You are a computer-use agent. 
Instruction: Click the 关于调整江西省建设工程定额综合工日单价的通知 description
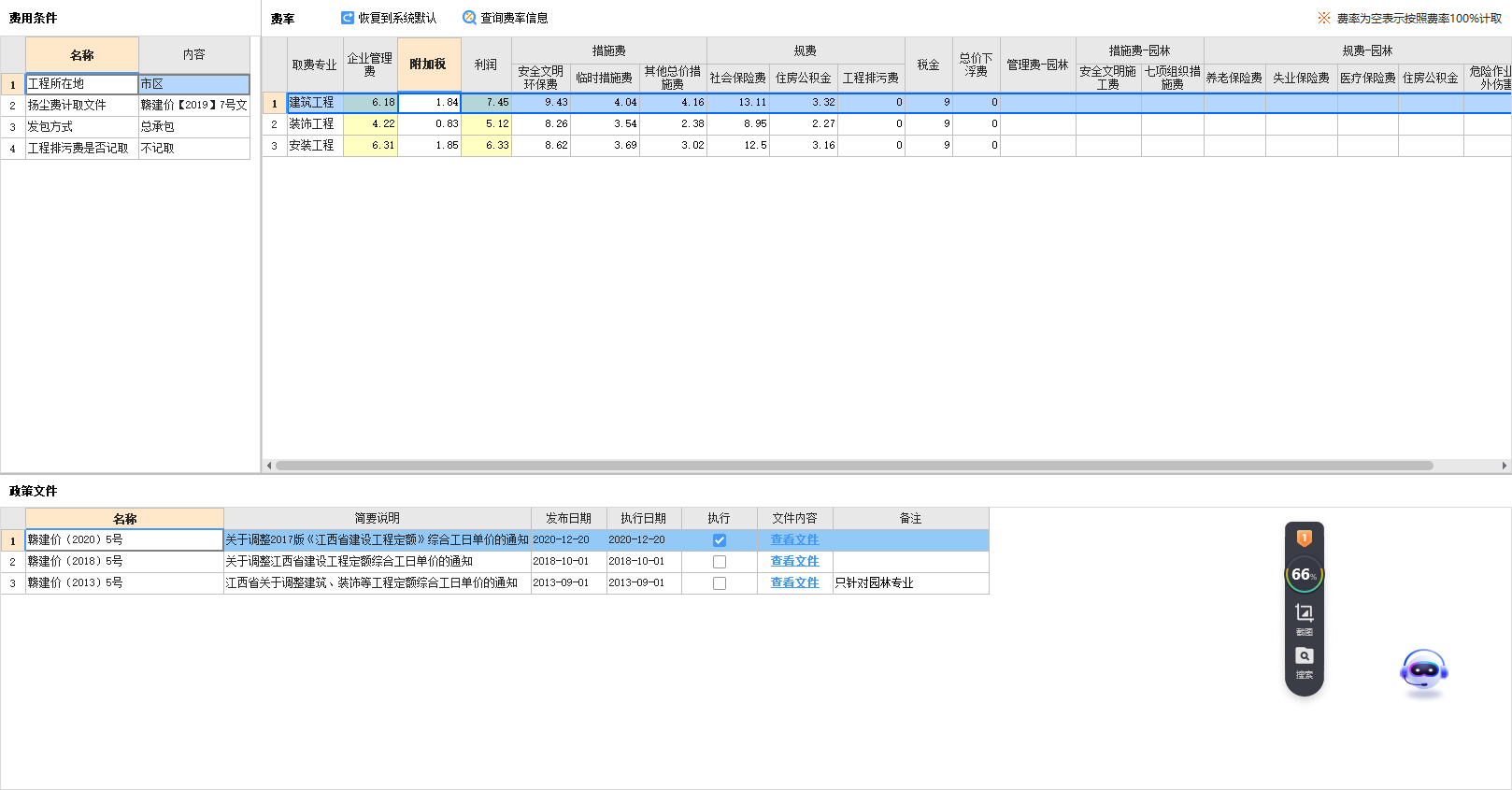point(378,562)
